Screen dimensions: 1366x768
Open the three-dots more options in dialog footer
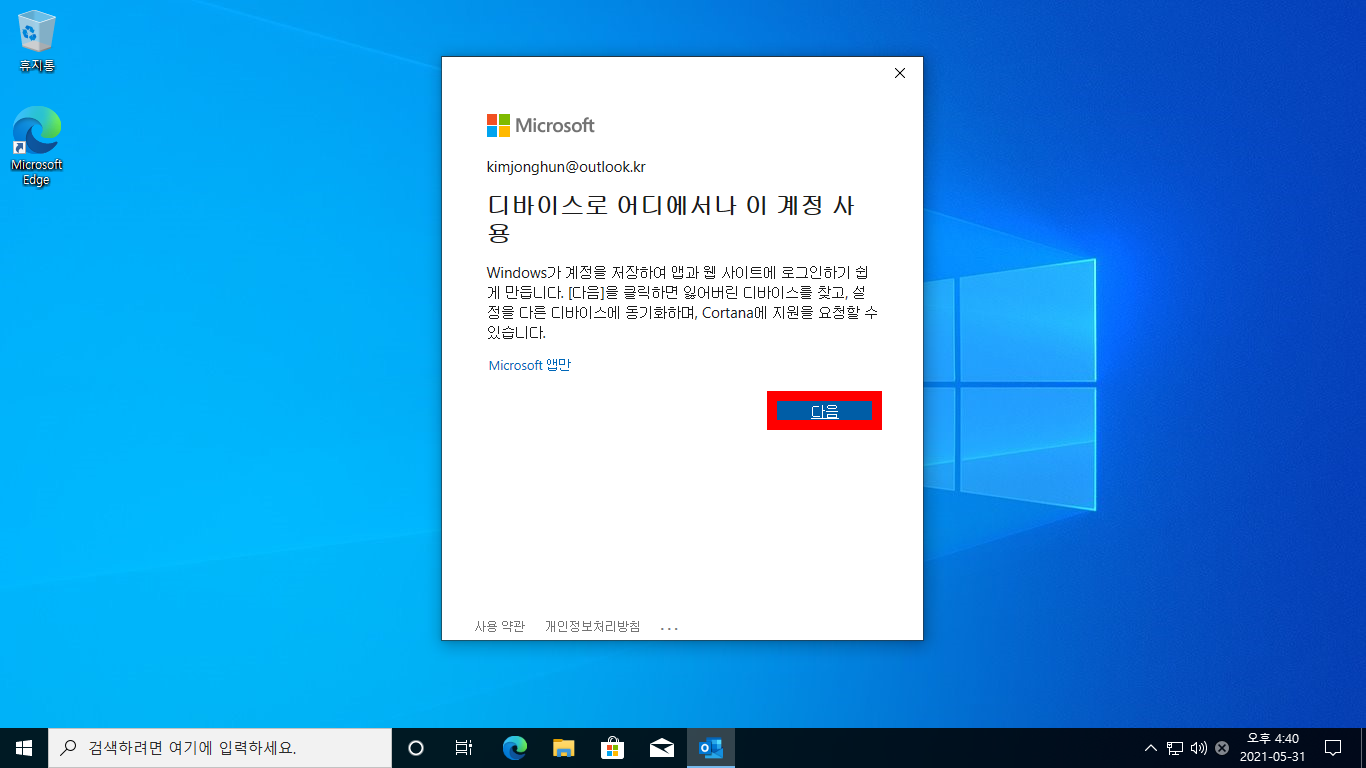click(669, 628)
